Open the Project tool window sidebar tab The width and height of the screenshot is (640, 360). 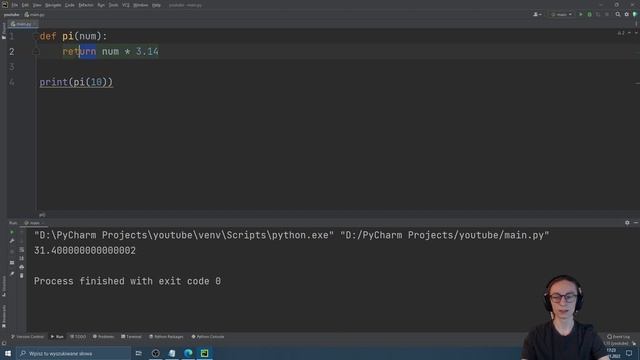pos(4,31)
